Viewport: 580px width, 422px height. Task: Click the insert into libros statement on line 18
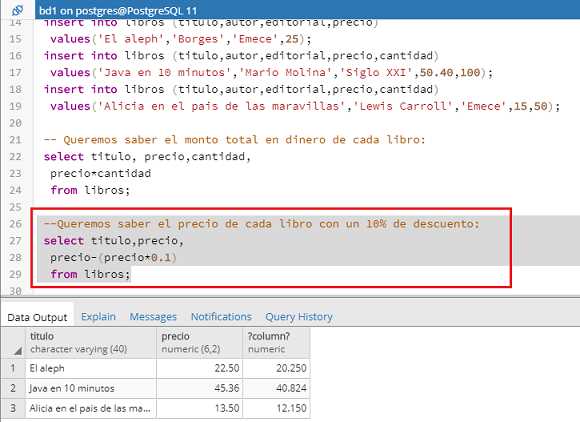241,90
